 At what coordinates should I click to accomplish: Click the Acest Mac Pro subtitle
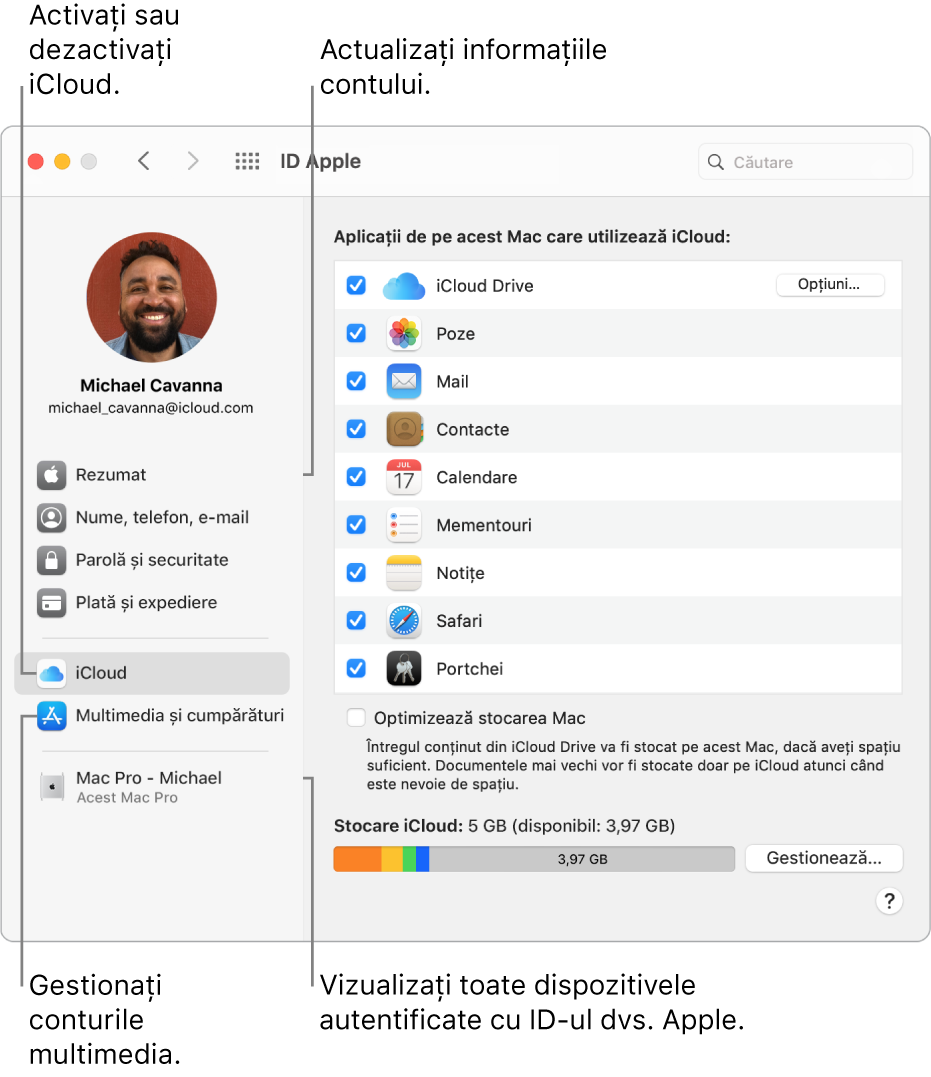(x=127, y=797)
